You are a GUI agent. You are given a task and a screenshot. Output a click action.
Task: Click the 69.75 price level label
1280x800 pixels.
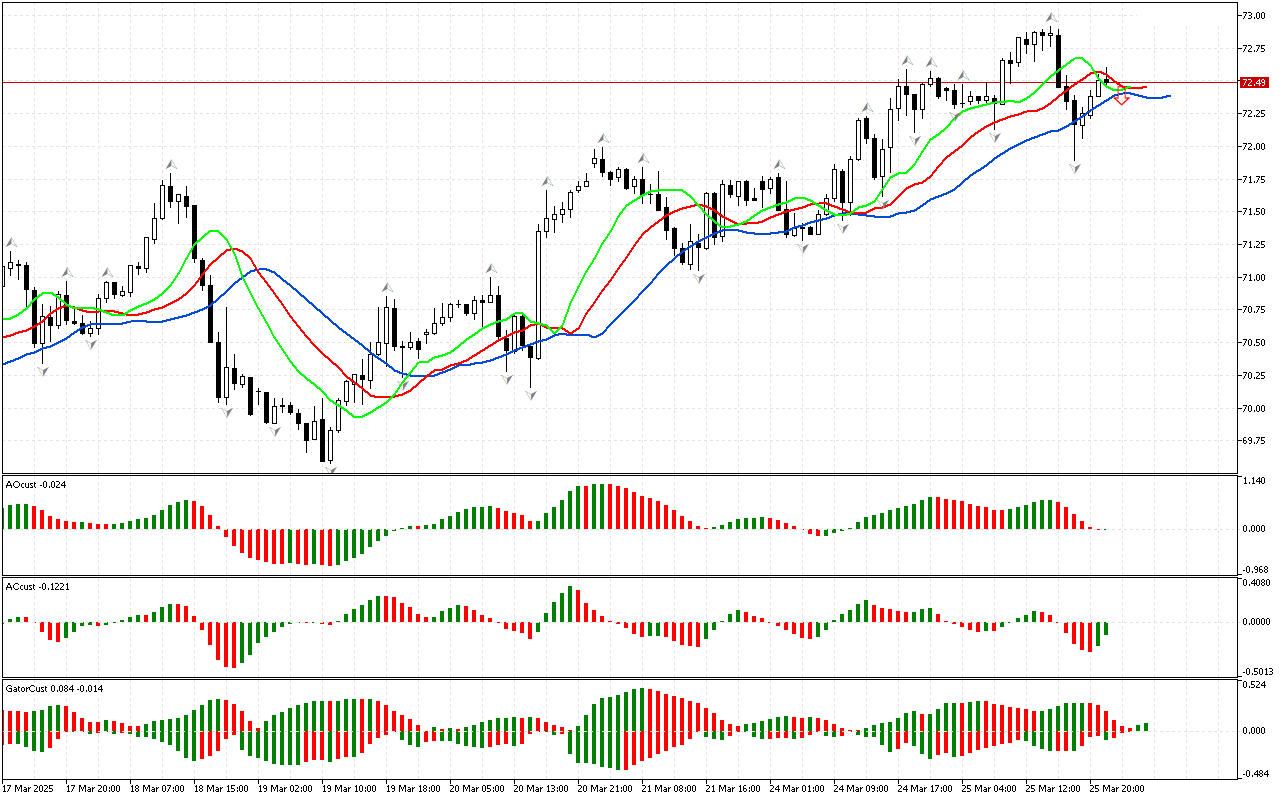tap(1254, 441)
